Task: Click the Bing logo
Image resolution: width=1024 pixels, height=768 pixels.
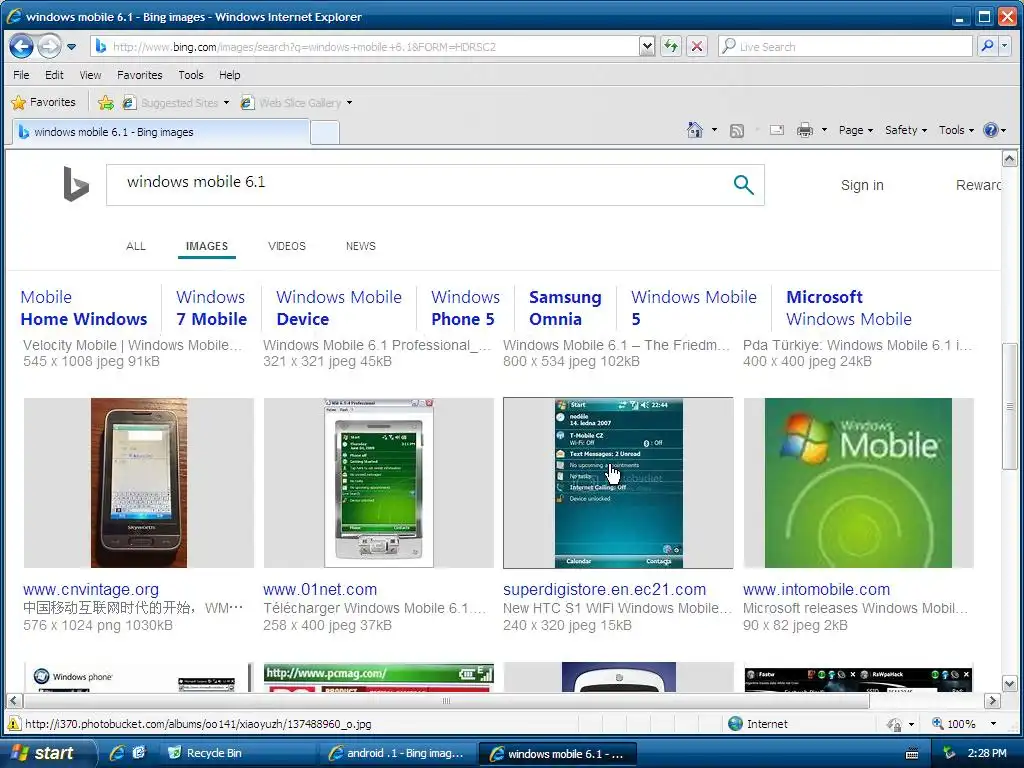Action: pyautogui.click(x=76, y=184)
